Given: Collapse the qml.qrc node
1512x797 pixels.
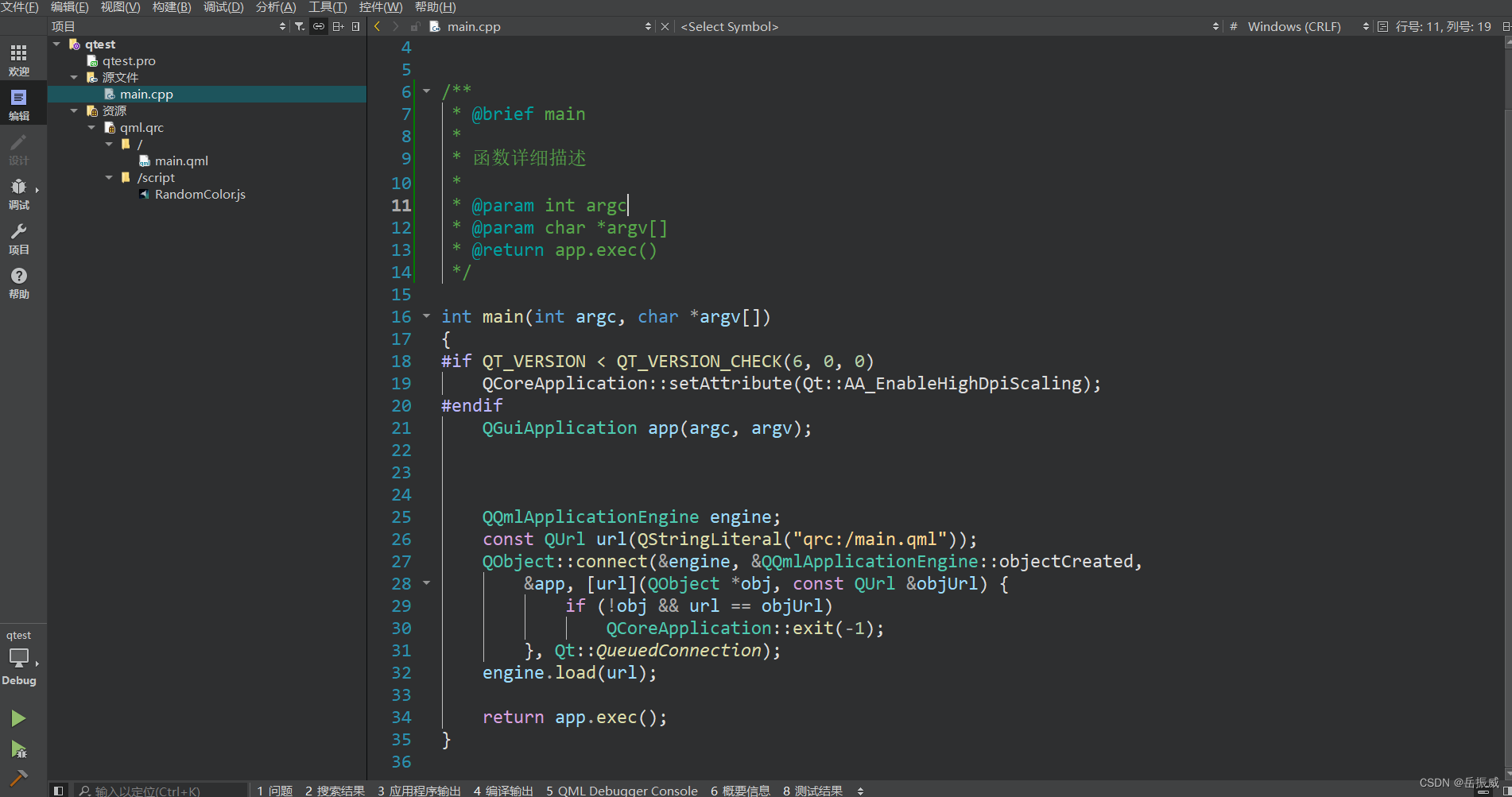Looking at the screenshot, I should pyautogui.click(x=91, y=127).
